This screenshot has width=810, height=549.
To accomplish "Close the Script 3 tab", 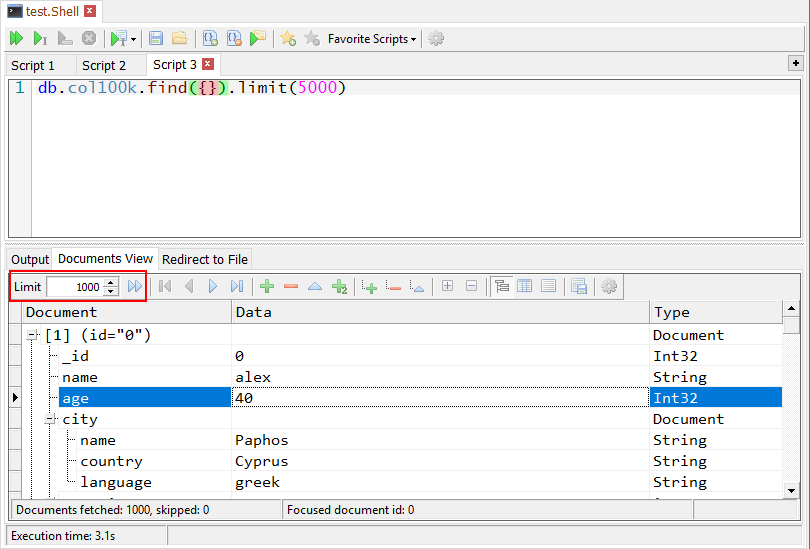I will click(208, 64).
